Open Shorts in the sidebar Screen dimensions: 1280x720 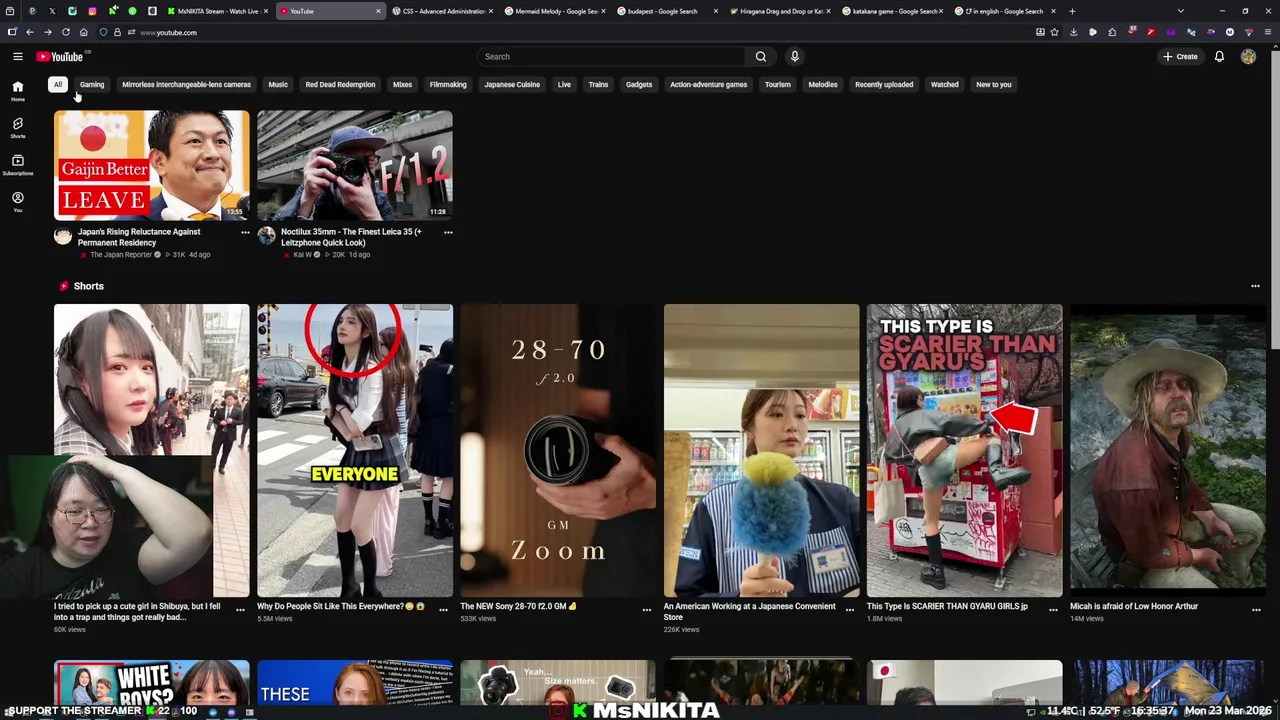tap(17, 128)
